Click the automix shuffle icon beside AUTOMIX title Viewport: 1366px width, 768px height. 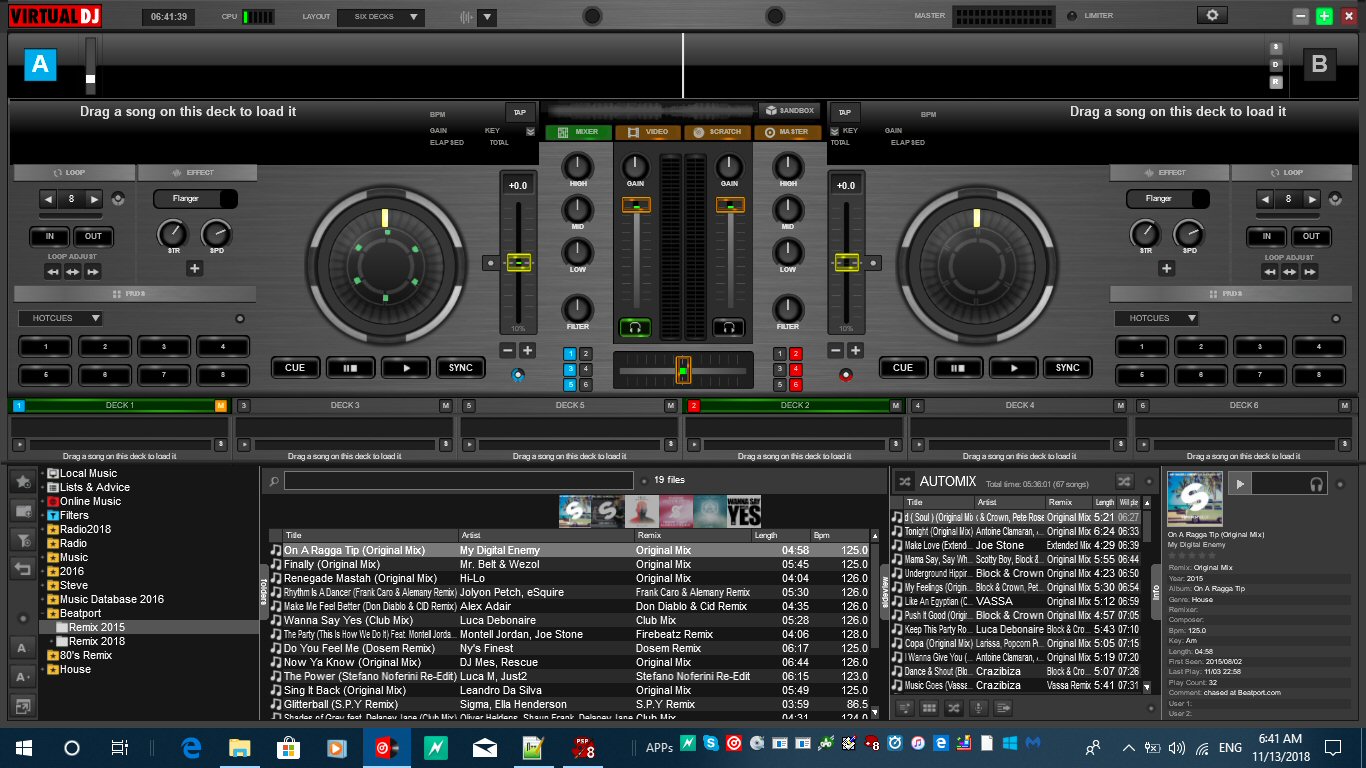tap(904, 481)
